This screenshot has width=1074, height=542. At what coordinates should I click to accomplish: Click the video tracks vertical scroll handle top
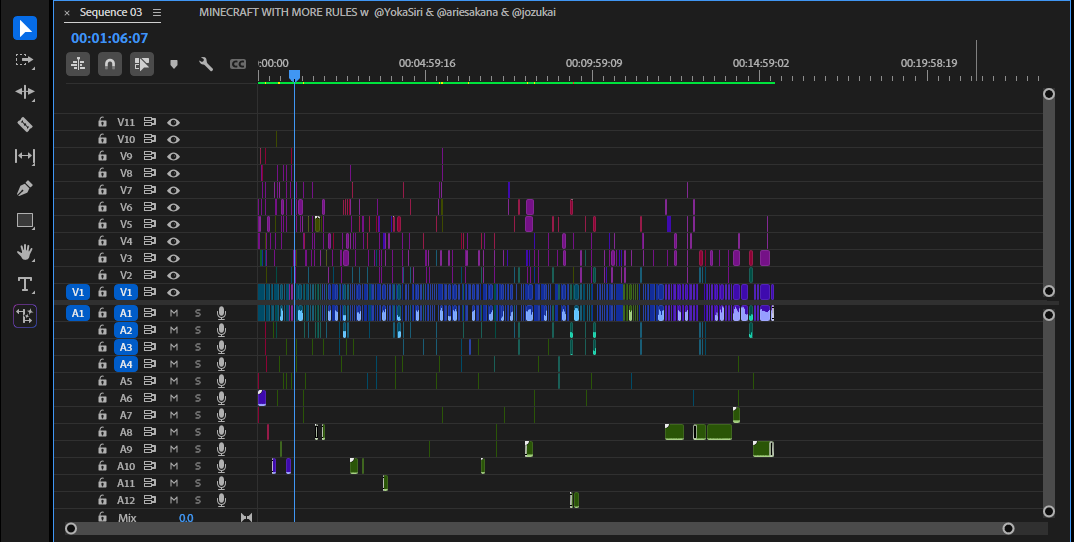[x=1049, y=94]
